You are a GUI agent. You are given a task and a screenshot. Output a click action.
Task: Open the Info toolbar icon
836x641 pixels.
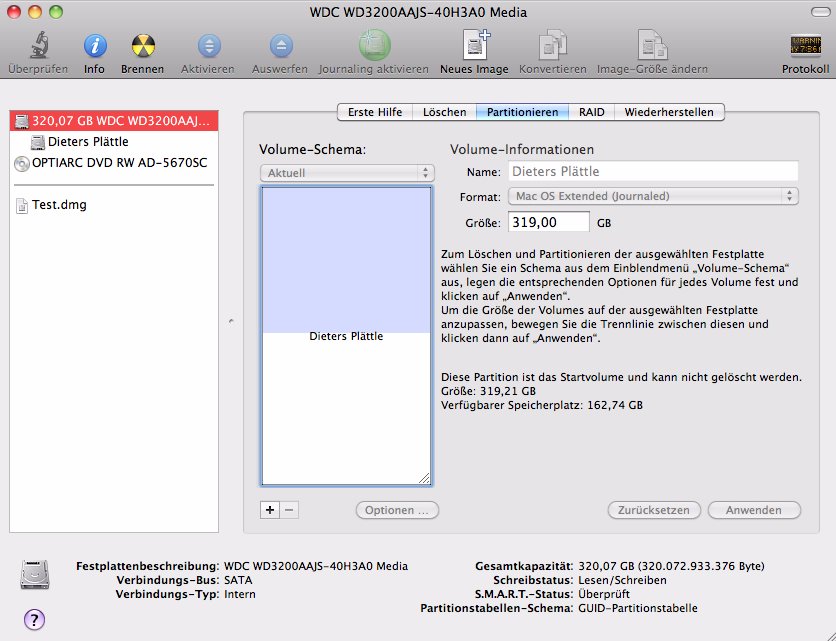(94, 46)
